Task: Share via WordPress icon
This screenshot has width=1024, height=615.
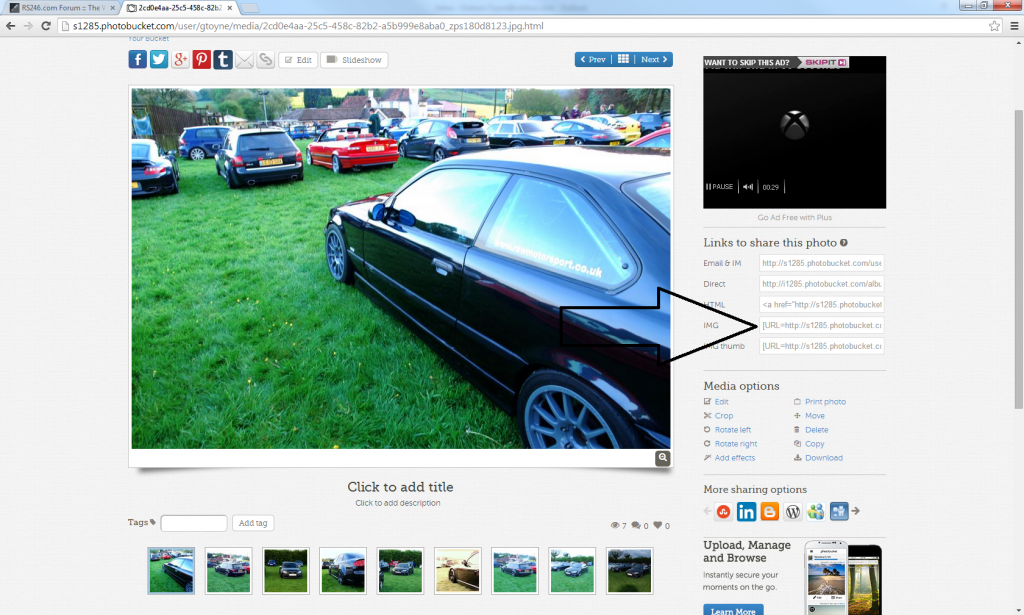Action: pyautogui.click(x=793, y=512)
